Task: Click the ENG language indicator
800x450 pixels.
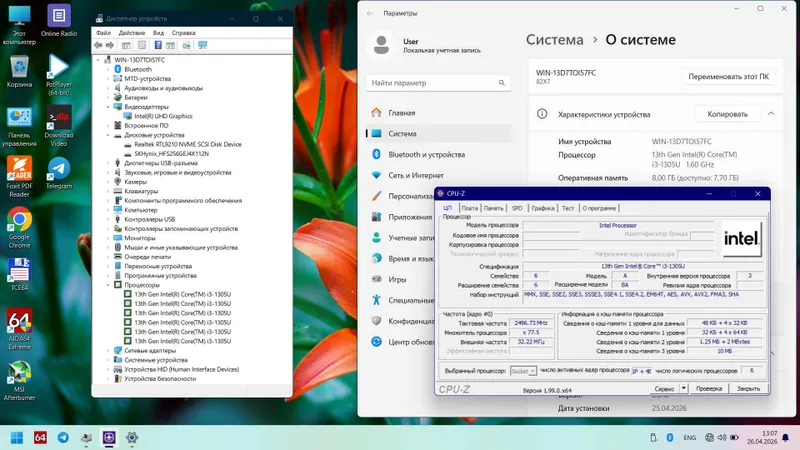Action: pyautogui.click(x=690, y=438)
